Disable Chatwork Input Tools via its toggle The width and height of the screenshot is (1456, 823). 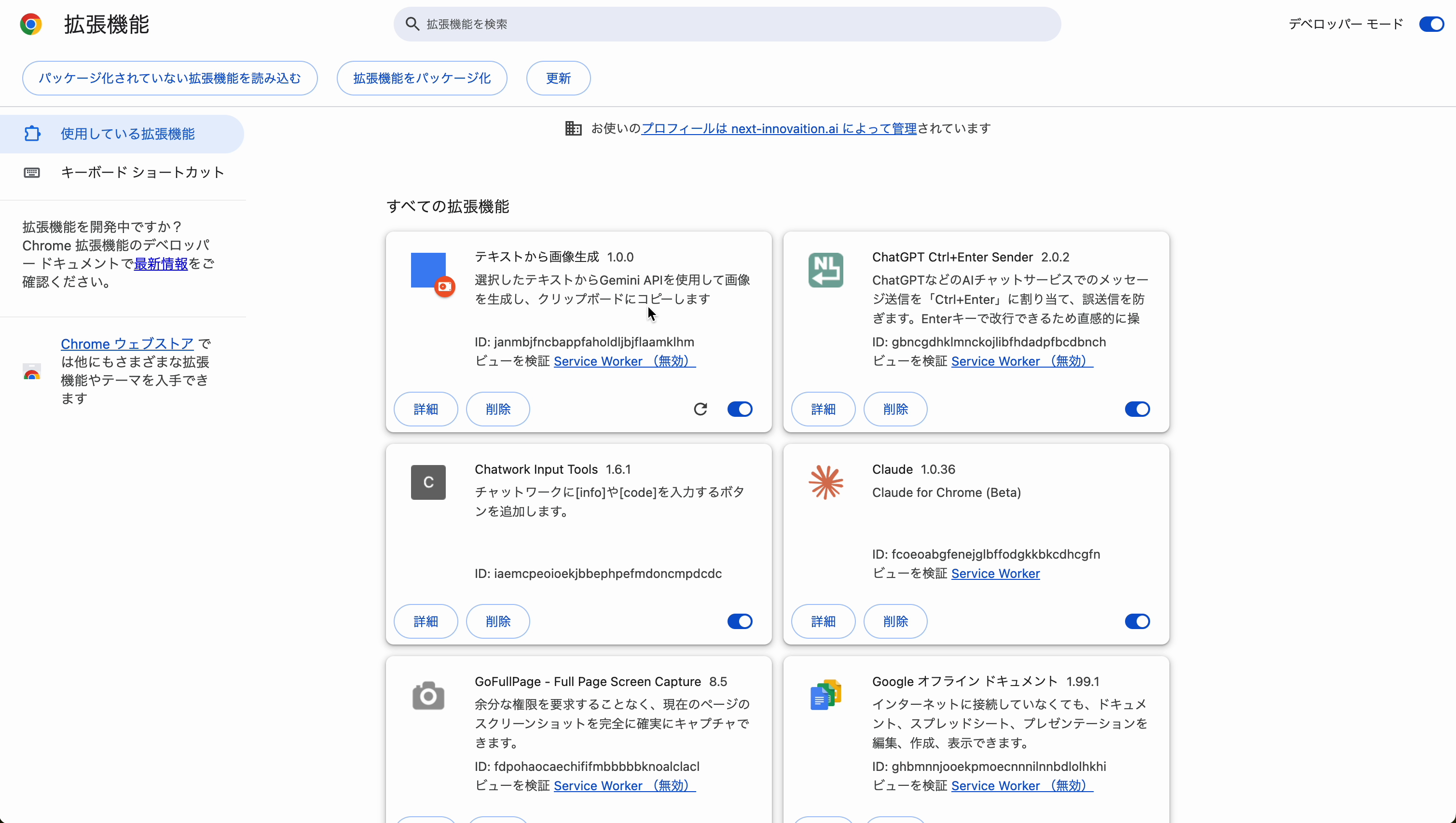click(739, 621)
